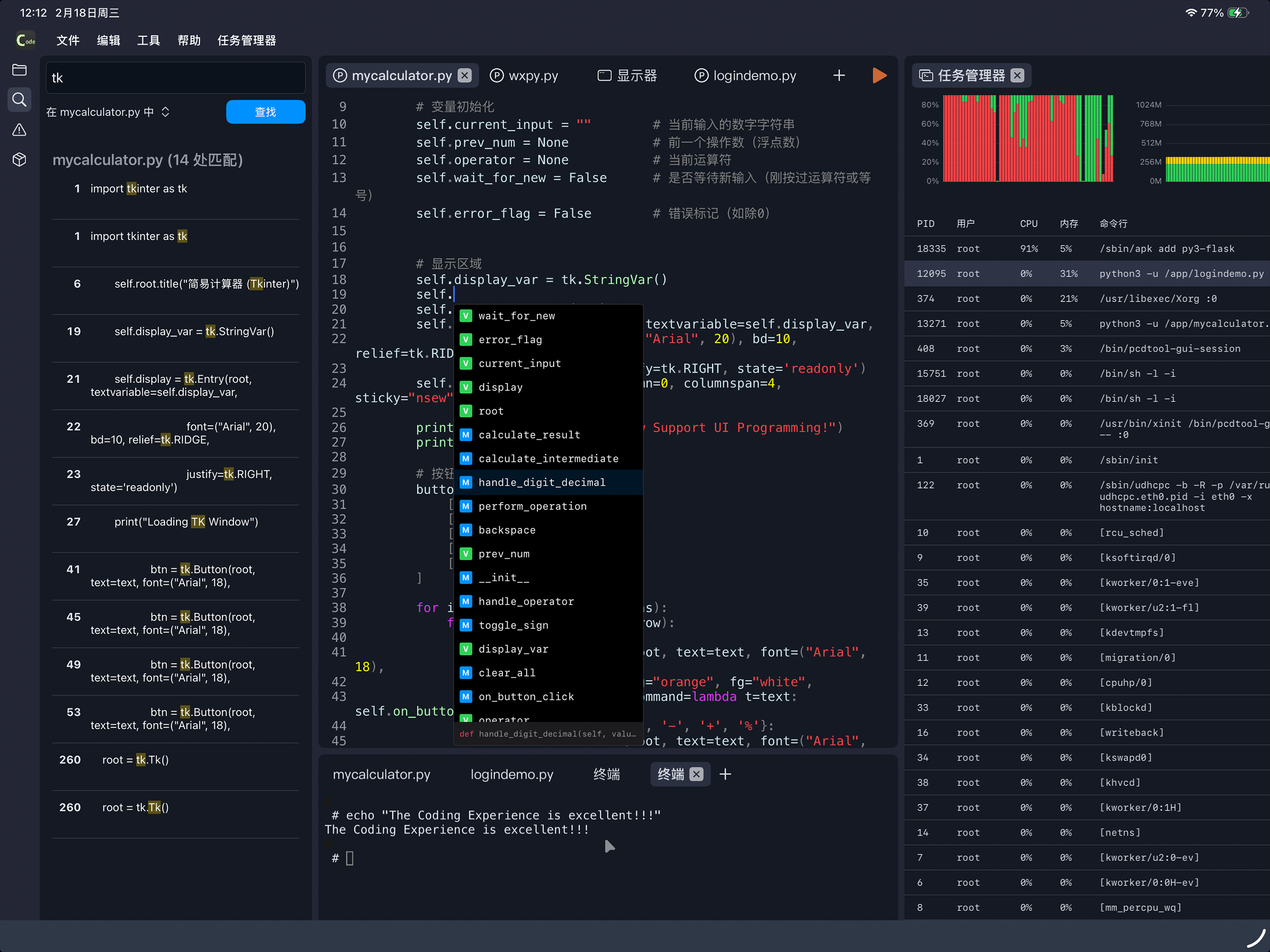Click the 查找 search button
The image size is (1270, 952).
[x=265, y=112]
